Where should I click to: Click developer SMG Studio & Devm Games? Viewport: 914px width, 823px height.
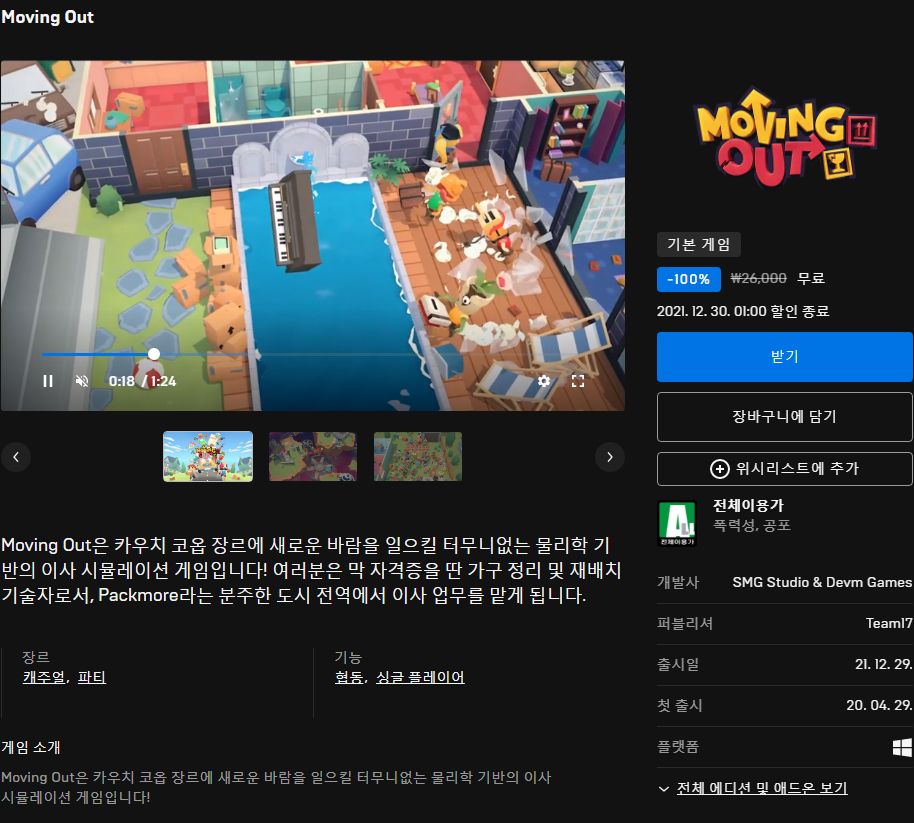(822, 582)
